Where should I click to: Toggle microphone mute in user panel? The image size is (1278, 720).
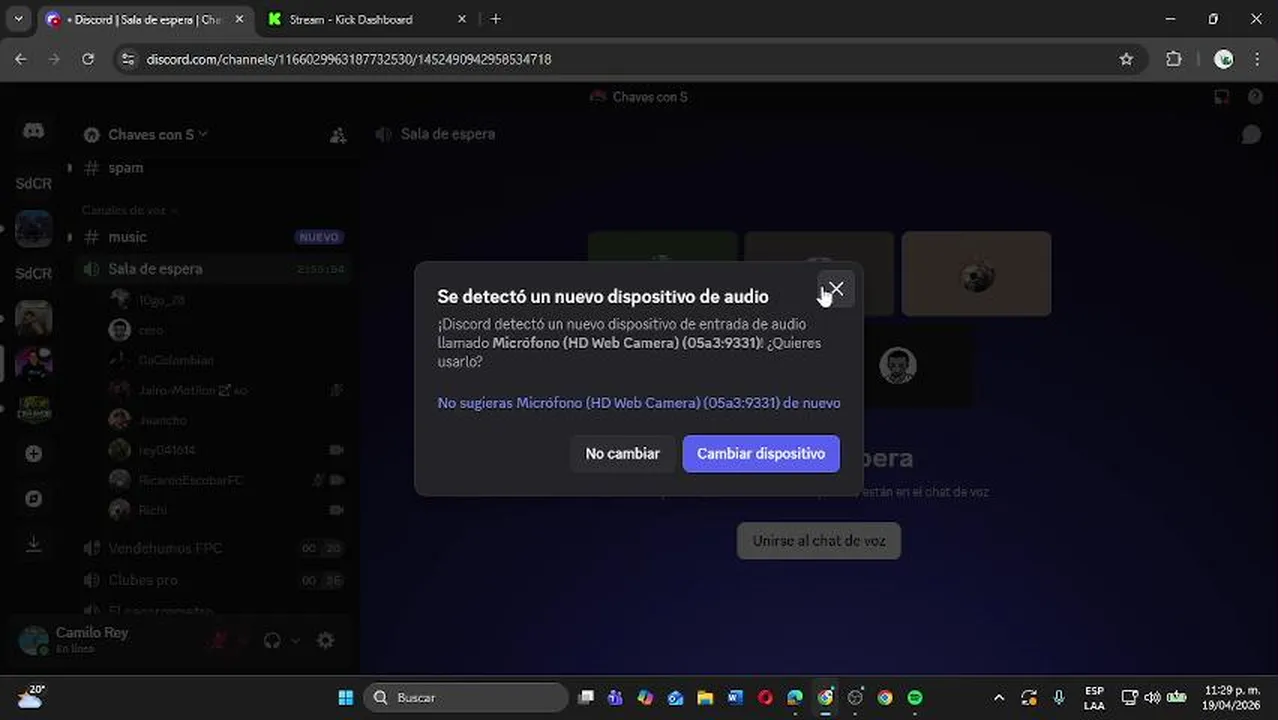click(219, 641)
